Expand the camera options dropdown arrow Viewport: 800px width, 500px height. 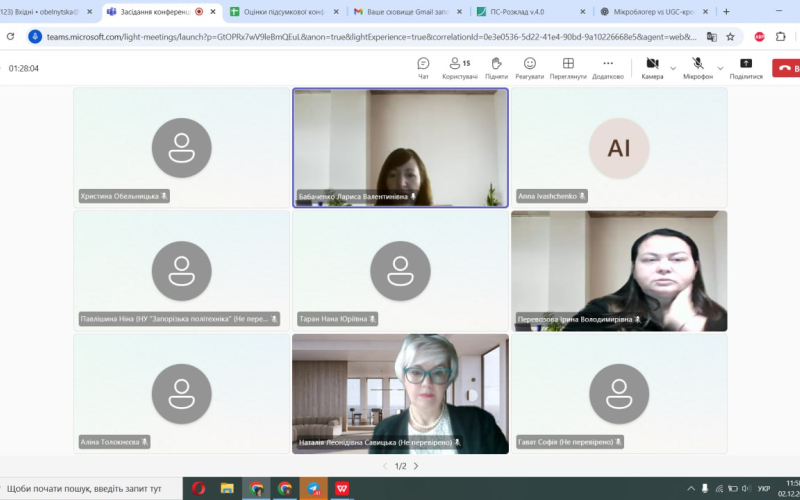[x=673, y=68]
